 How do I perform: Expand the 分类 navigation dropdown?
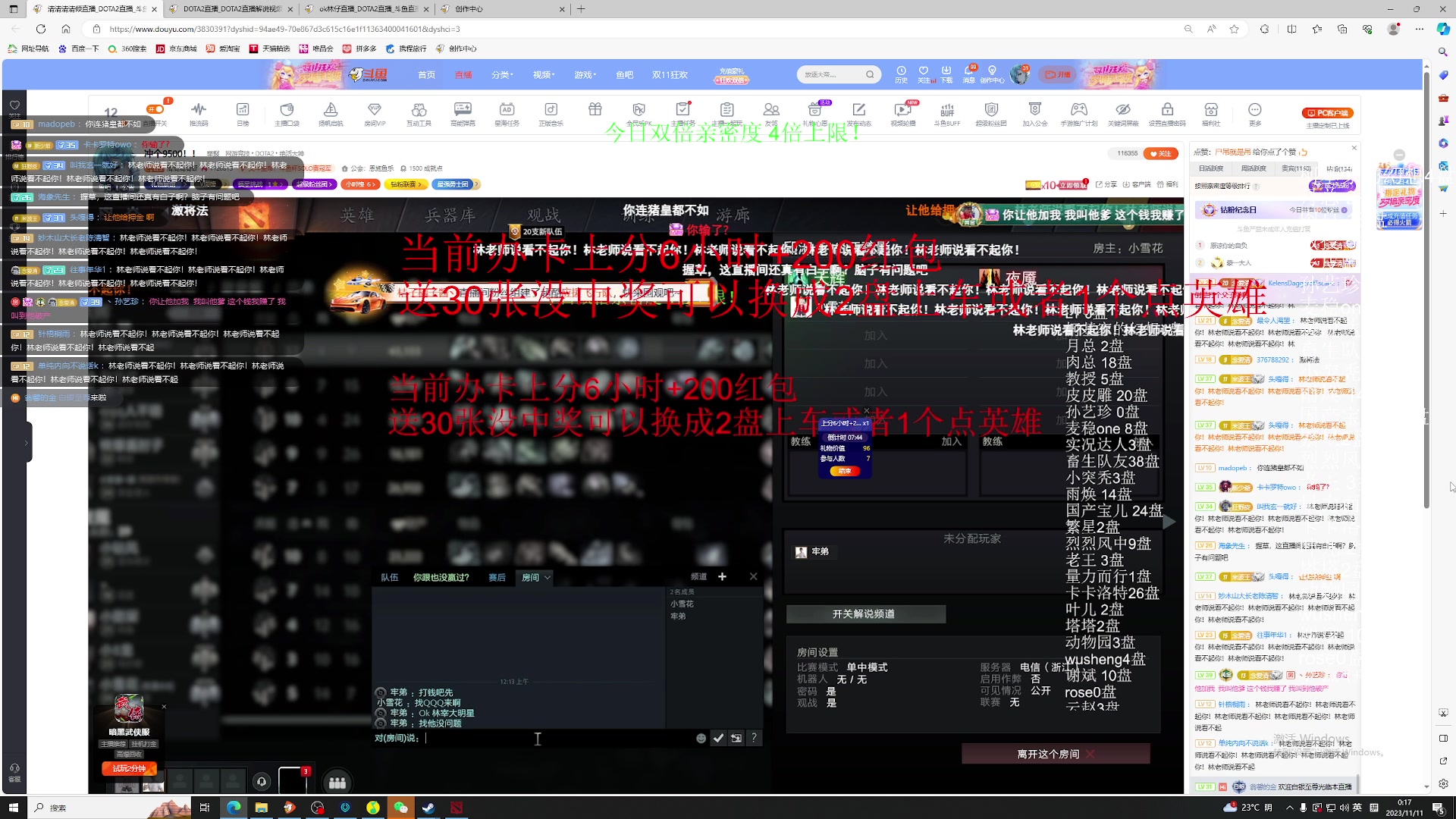501,75
